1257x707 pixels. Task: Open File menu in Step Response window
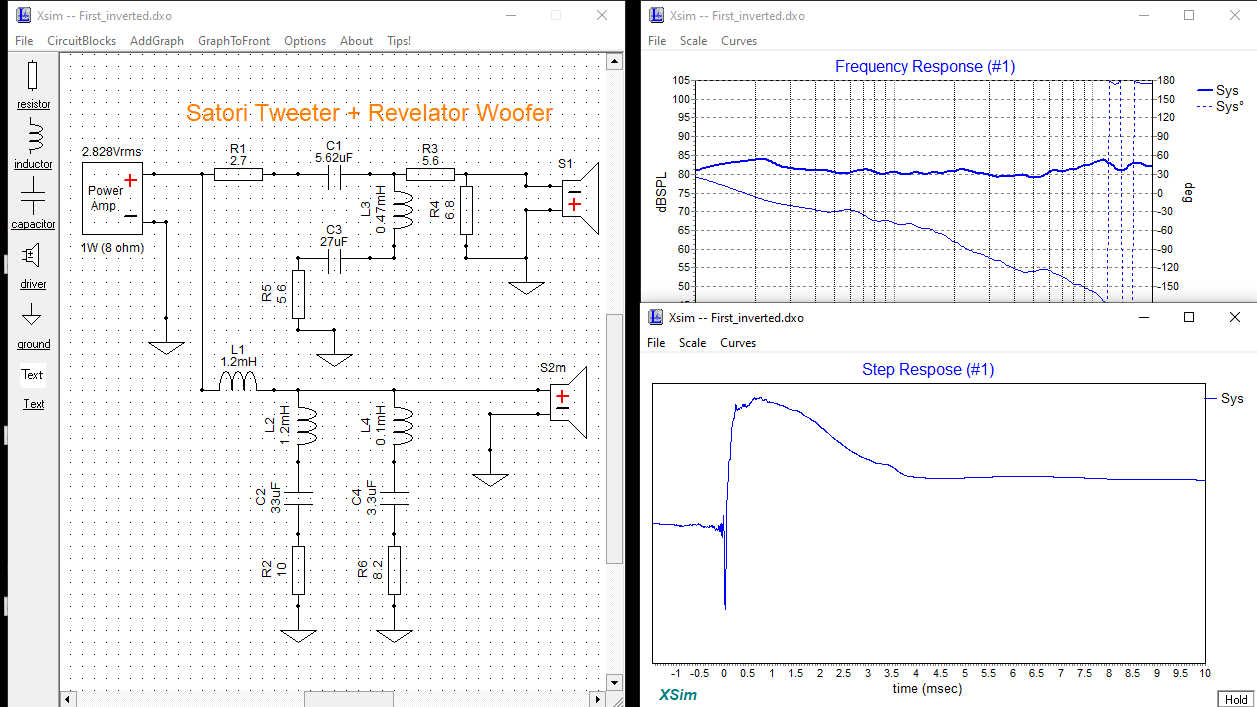coord(657,343)
